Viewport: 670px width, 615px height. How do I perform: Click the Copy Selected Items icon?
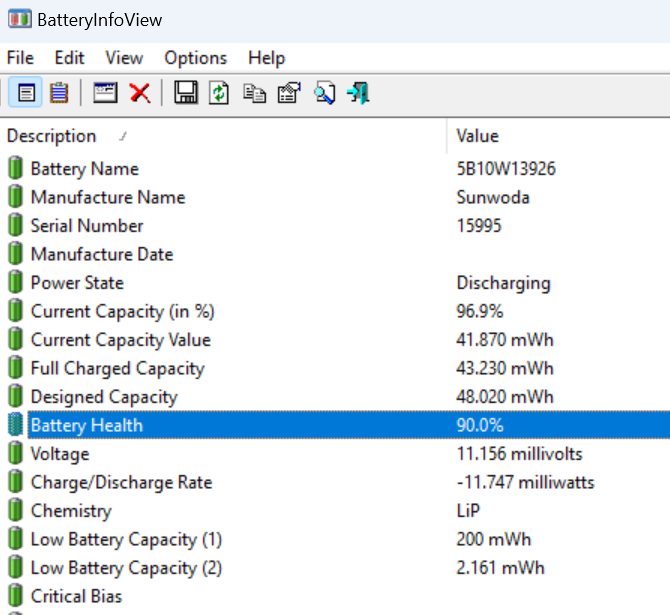(x=255, y=93)
